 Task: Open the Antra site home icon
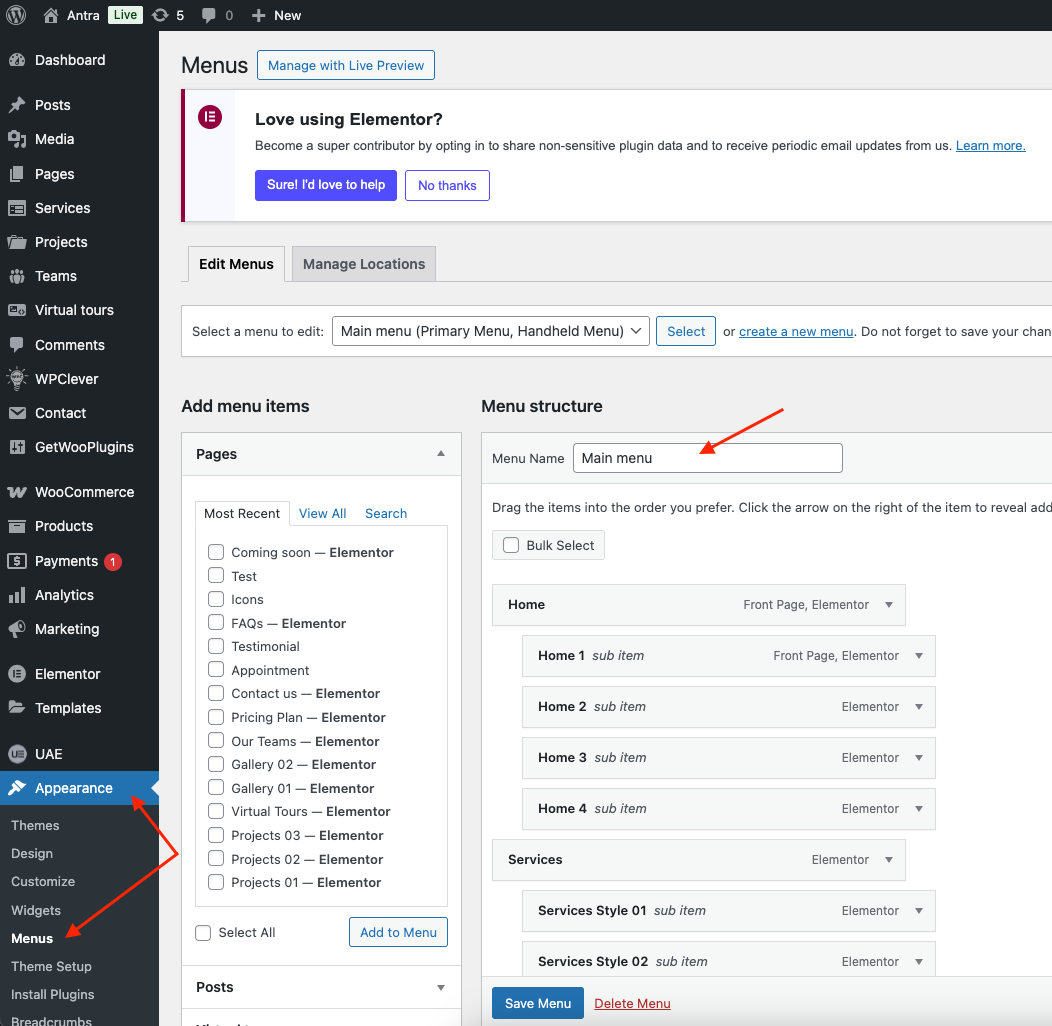(51, 15)
